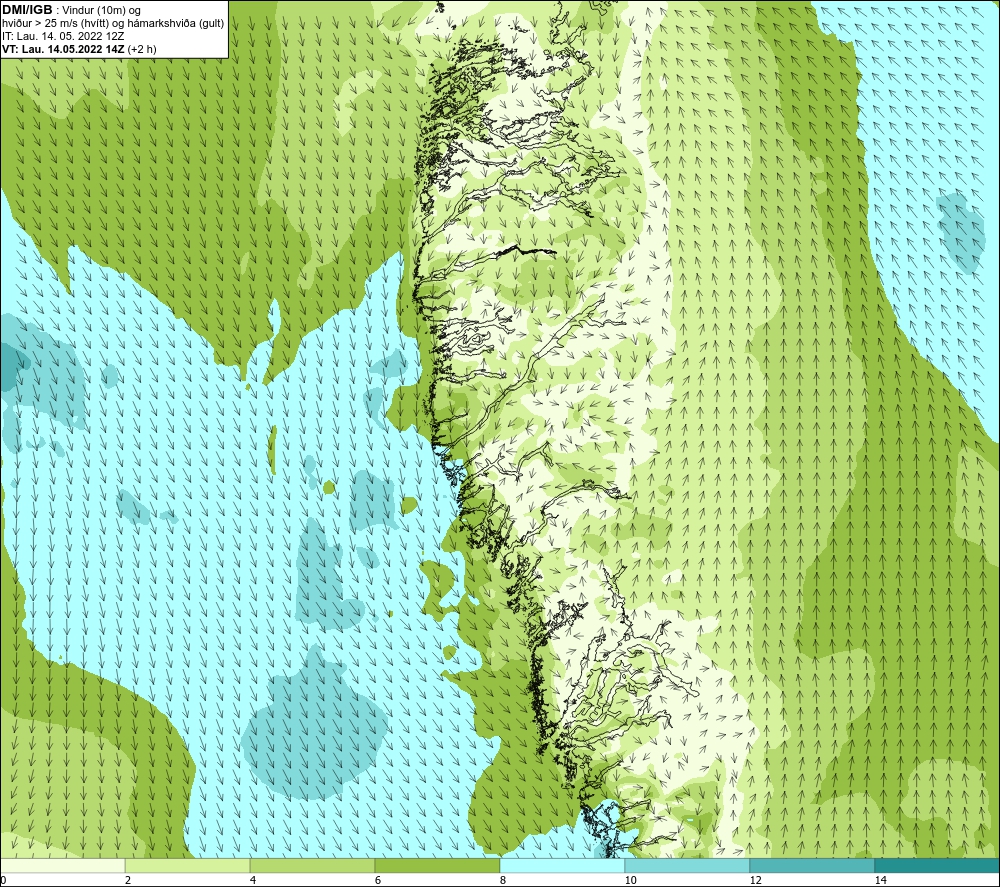Image resolution: width=1000 pixels, height=887 pixels.
Task: Click the "2" label on the wind scale
Action: click(x=128, y=880)
